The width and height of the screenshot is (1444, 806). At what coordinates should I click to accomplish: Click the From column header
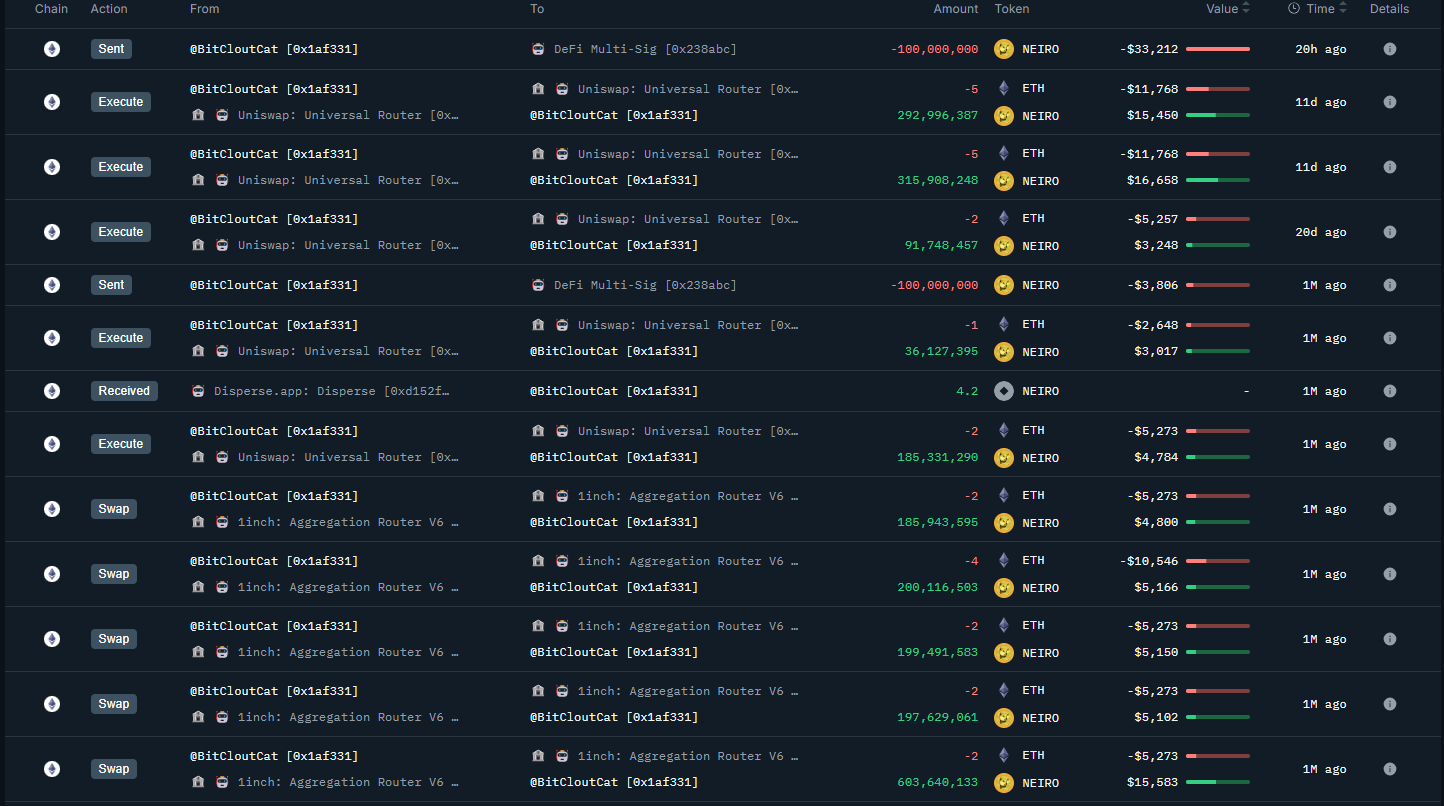[205, 9]
